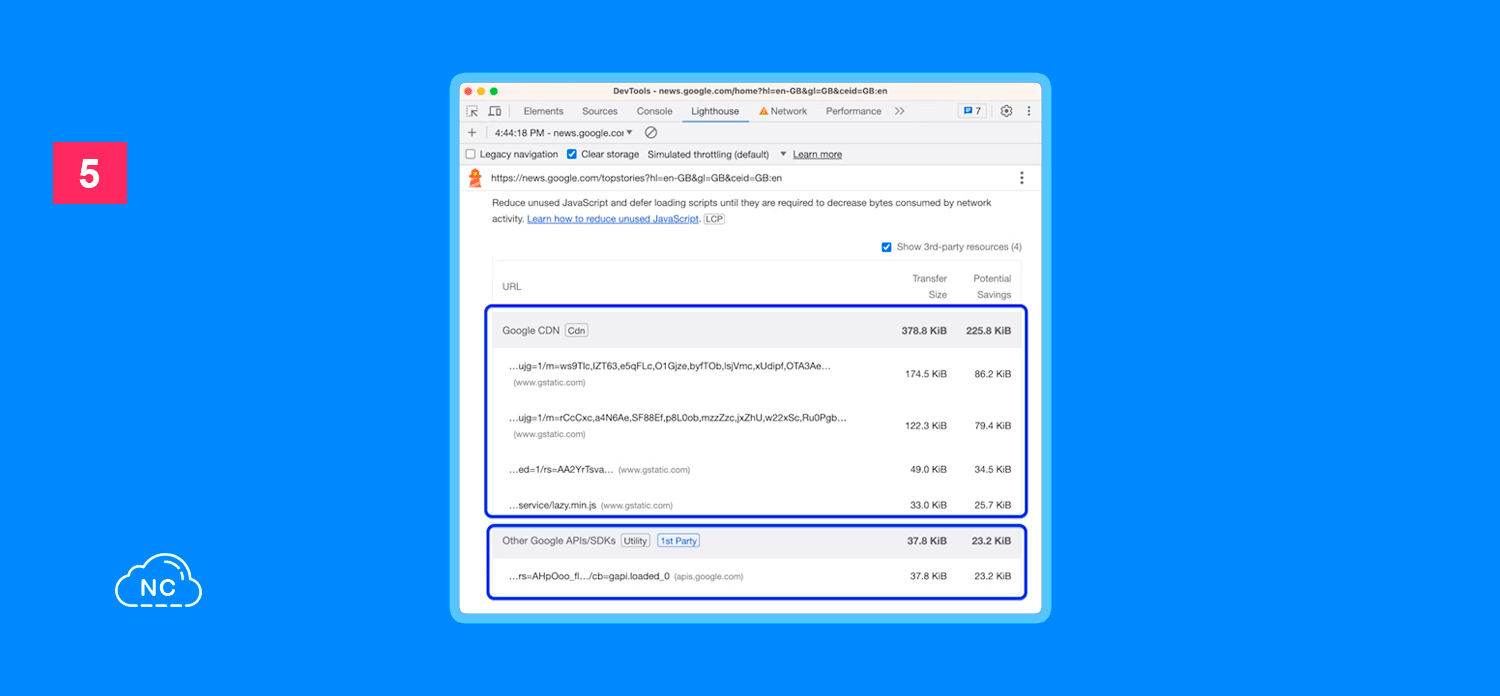This screenshot has height=696, width=1500.
Task: Select the Lighthouse tab
Action: tap(715, 111)
